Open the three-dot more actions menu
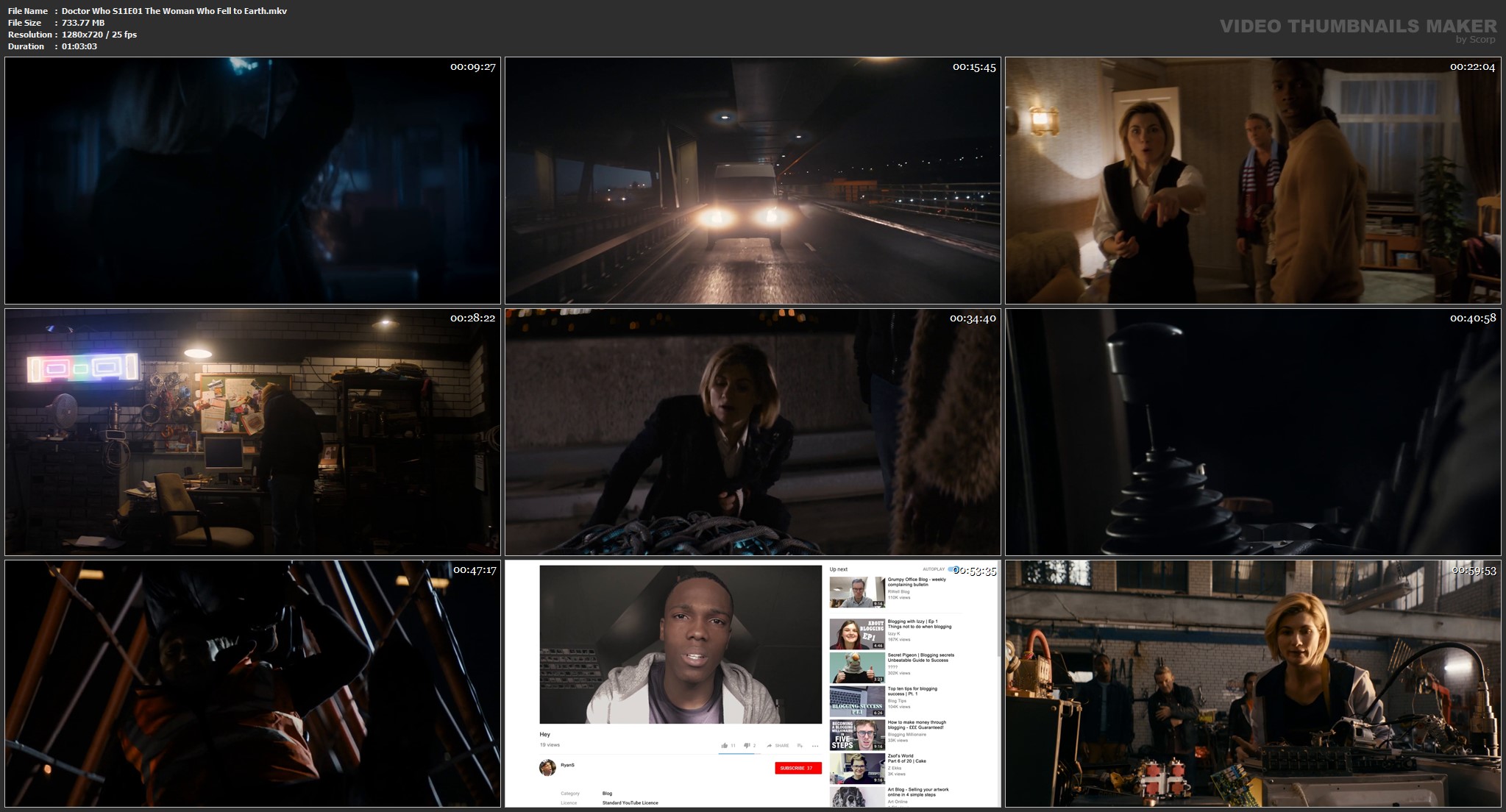 815,746
